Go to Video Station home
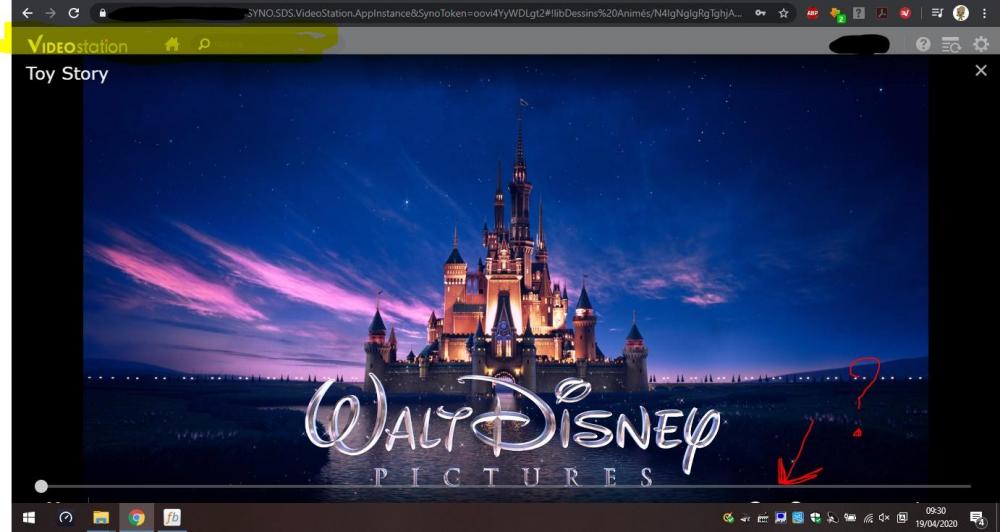 (x=172, y=45)
